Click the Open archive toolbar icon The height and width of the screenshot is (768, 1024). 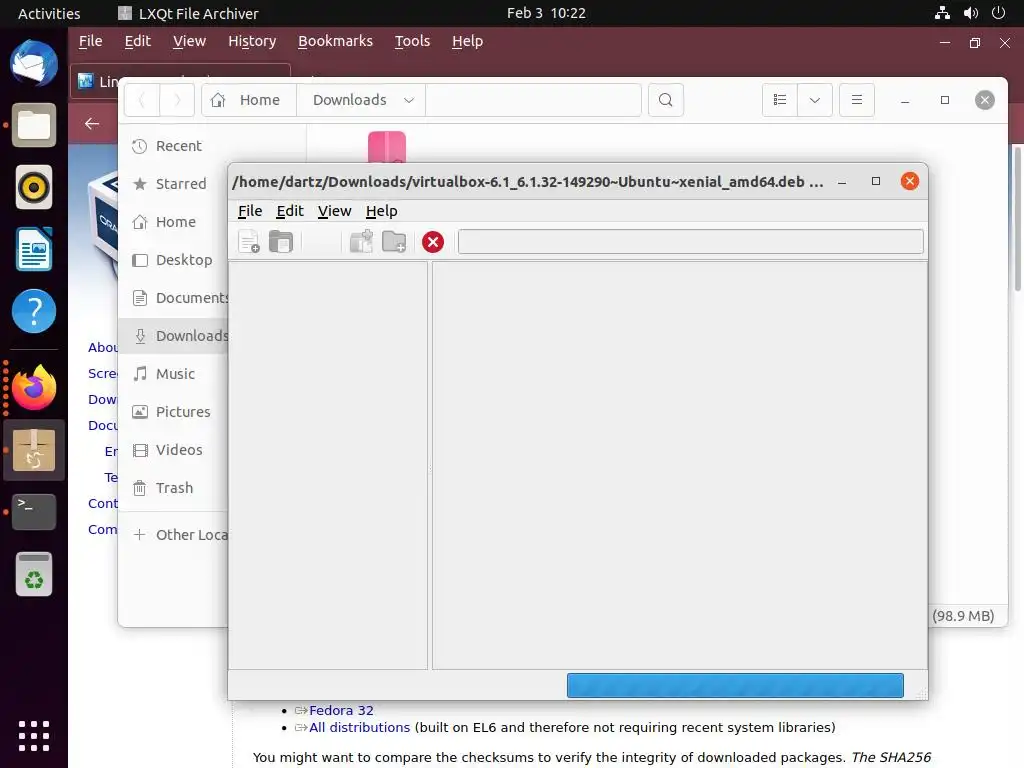click(x=281, y=242)
